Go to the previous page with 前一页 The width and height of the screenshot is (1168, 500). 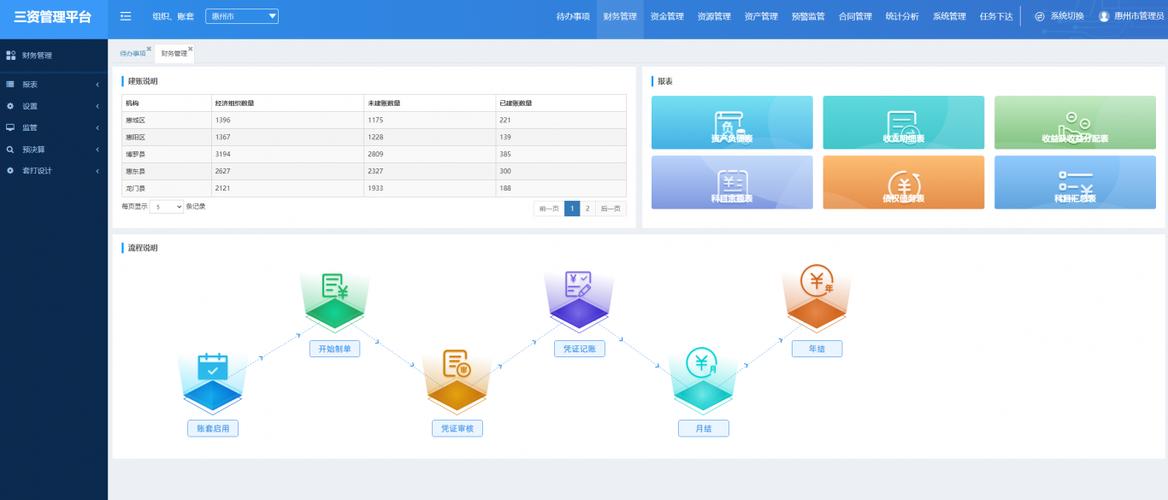pyautogui.click(x=548, y=209)
